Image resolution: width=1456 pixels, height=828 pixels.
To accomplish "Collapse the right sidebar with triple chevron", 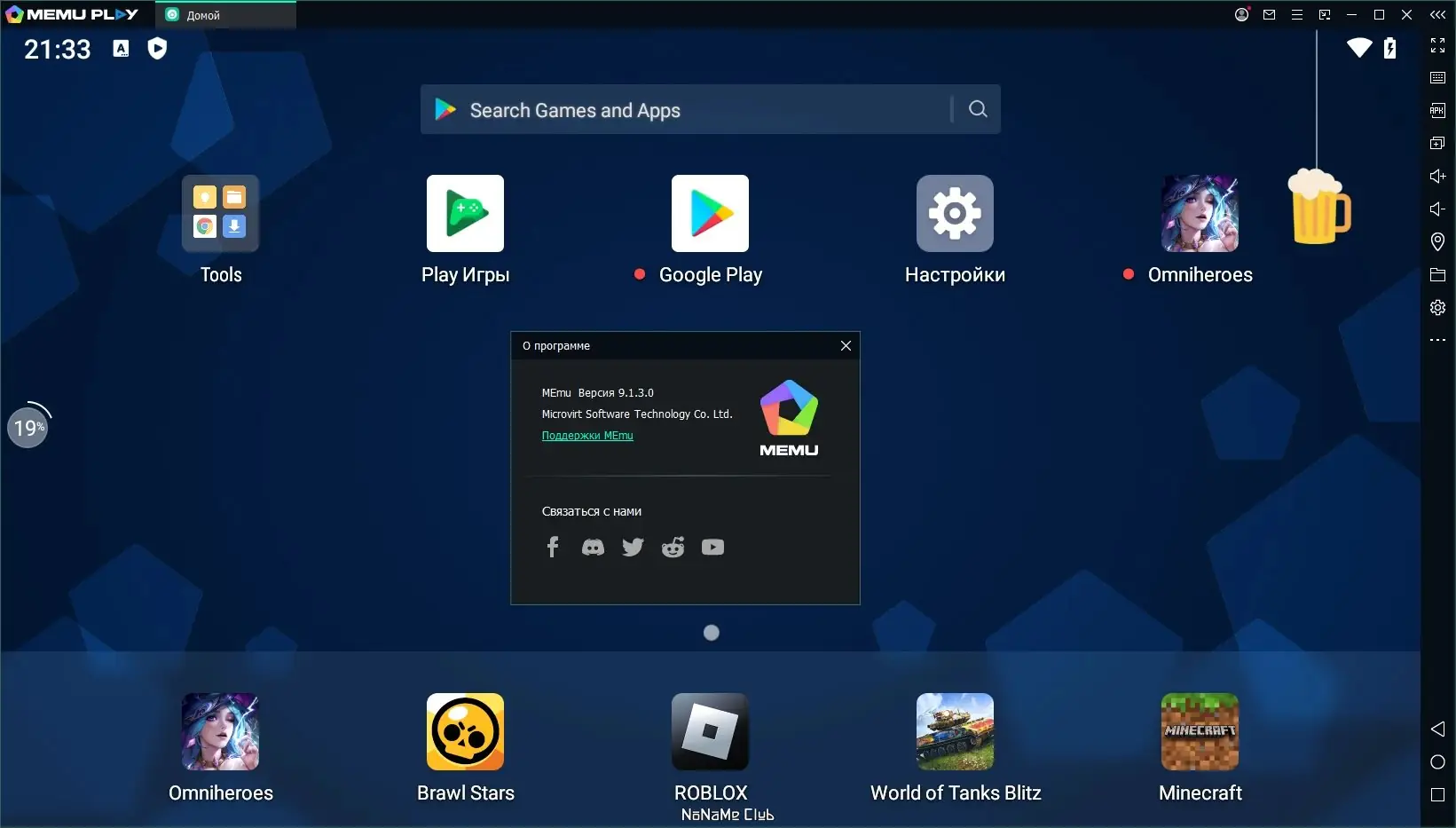I will (x=1438, y=14).
